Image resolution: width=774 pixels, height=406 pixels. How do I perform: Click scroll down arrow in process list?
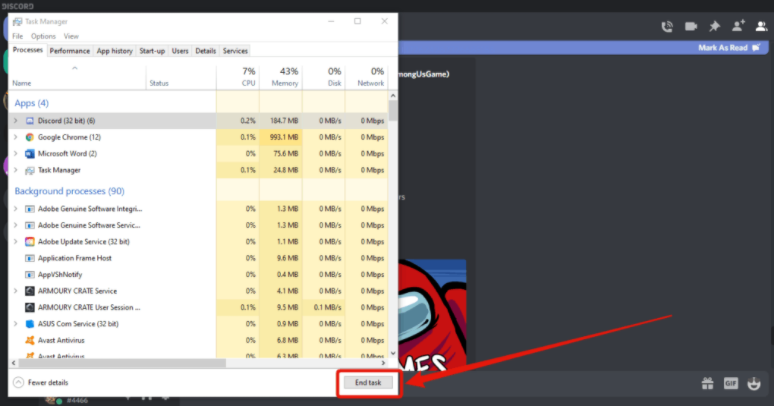pos(393,353)
